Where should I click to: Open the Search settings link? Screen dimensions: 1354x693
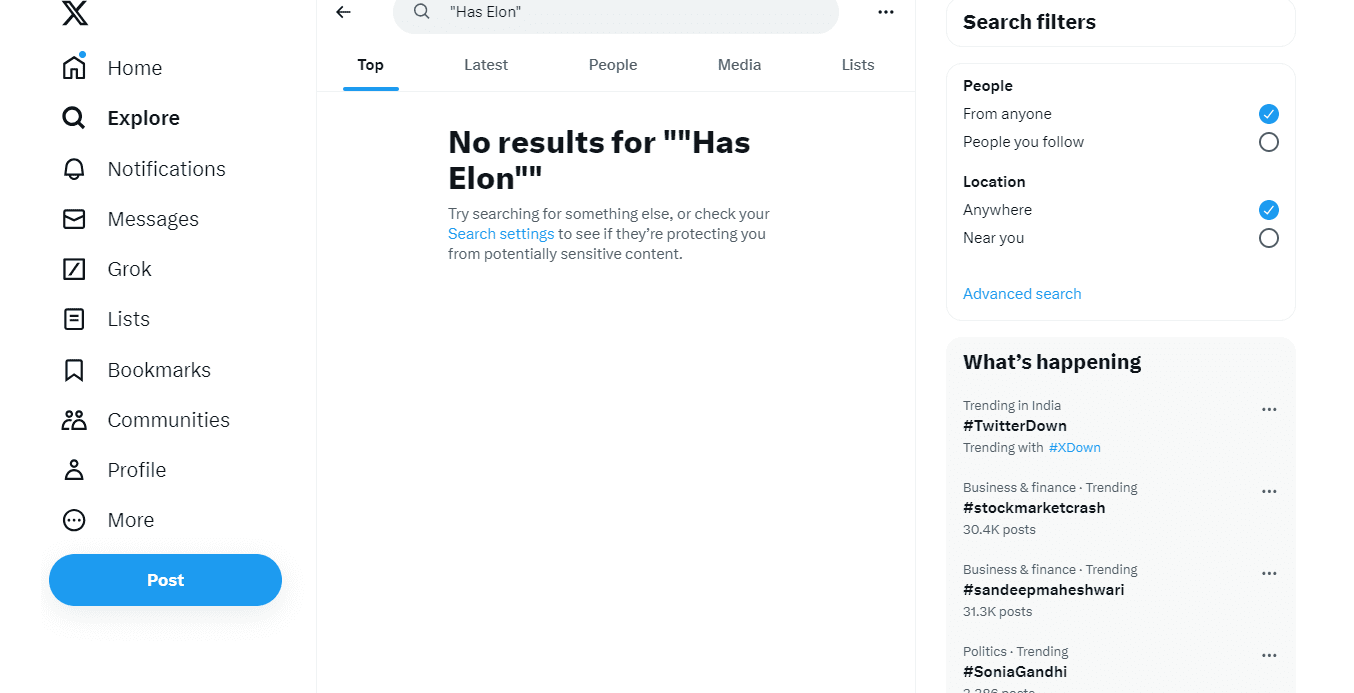501,234
